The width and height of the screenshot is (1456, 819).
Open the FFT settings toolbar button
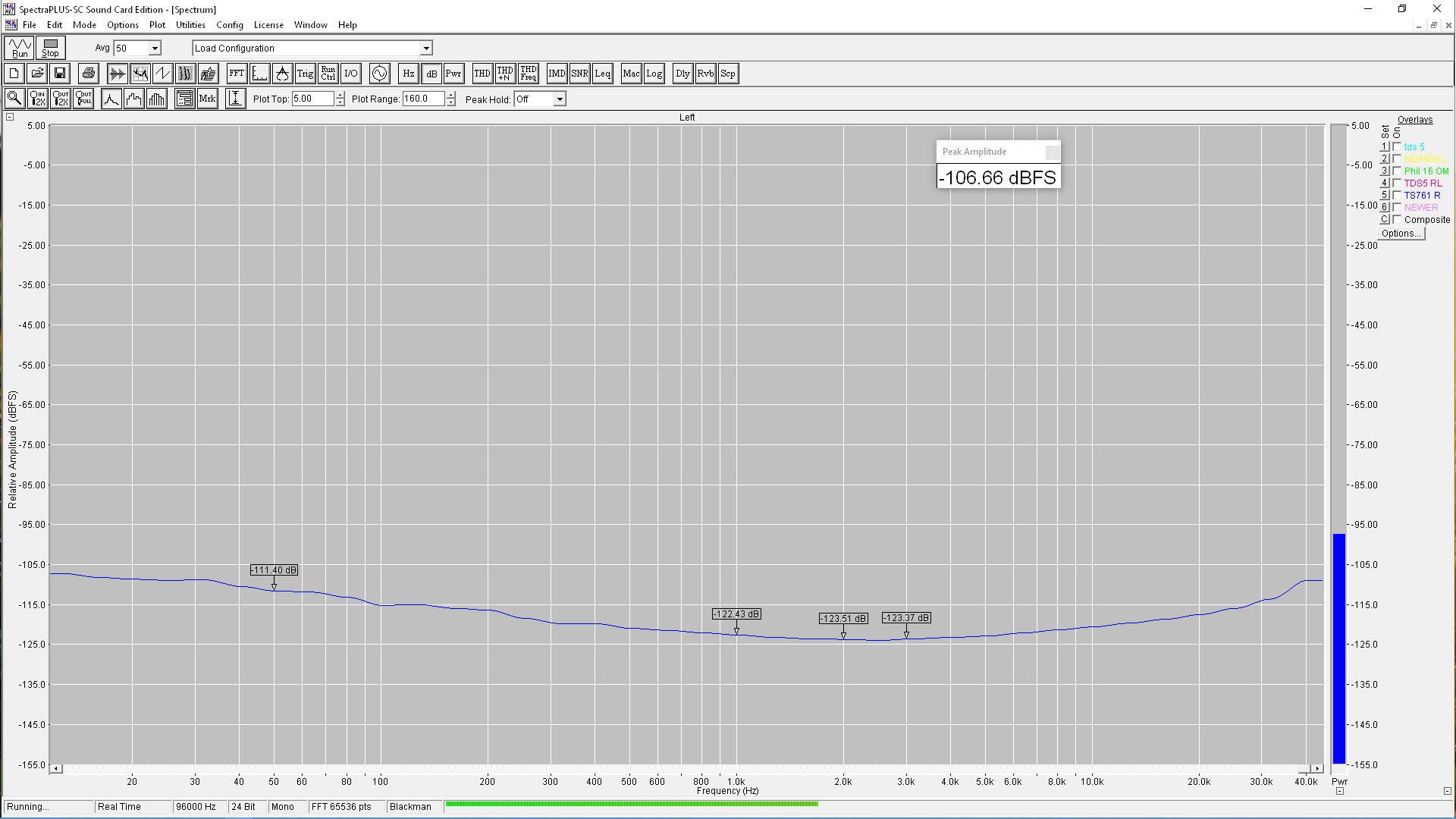point(237,74)
